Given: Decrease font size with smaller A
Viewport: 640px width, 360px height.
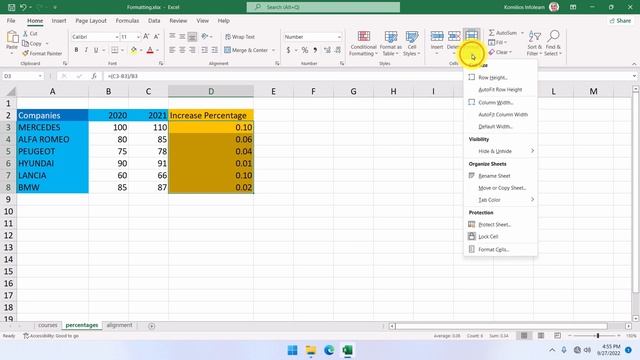Looking at the screenshot, I should click(x=156, y=37).
